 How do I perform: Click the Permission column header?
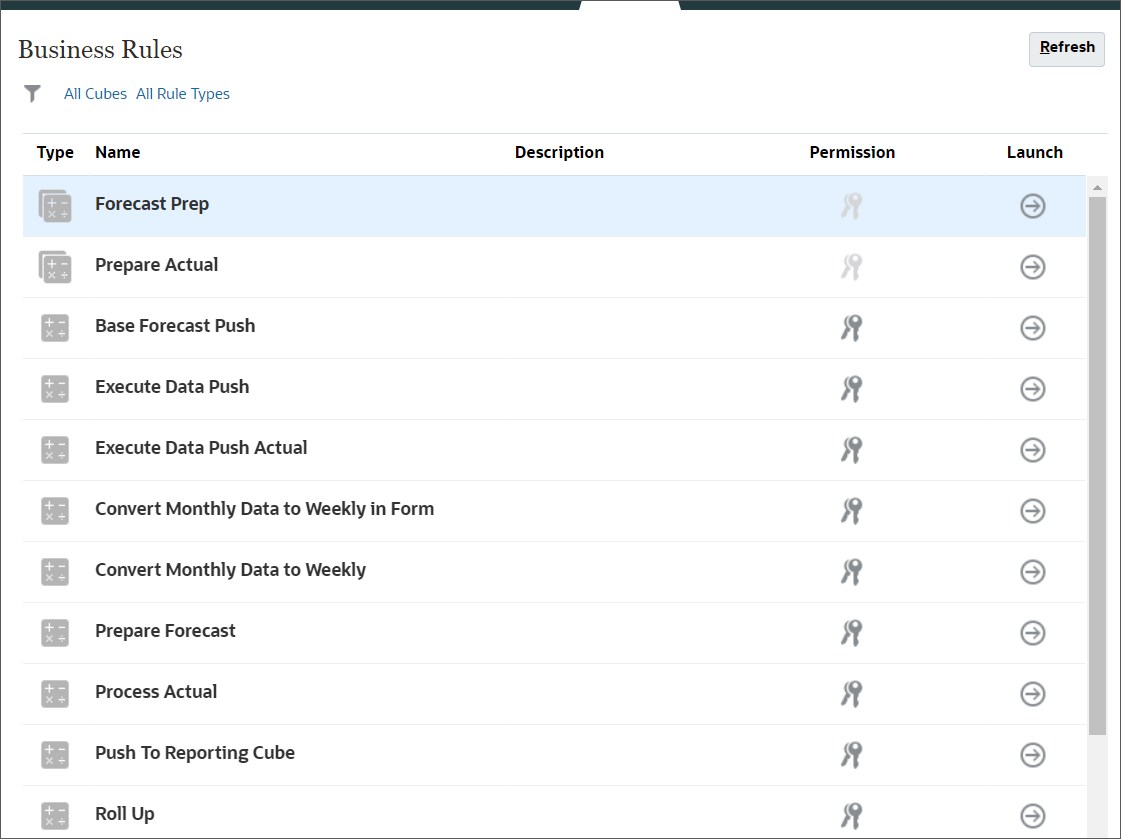point(852,152)
